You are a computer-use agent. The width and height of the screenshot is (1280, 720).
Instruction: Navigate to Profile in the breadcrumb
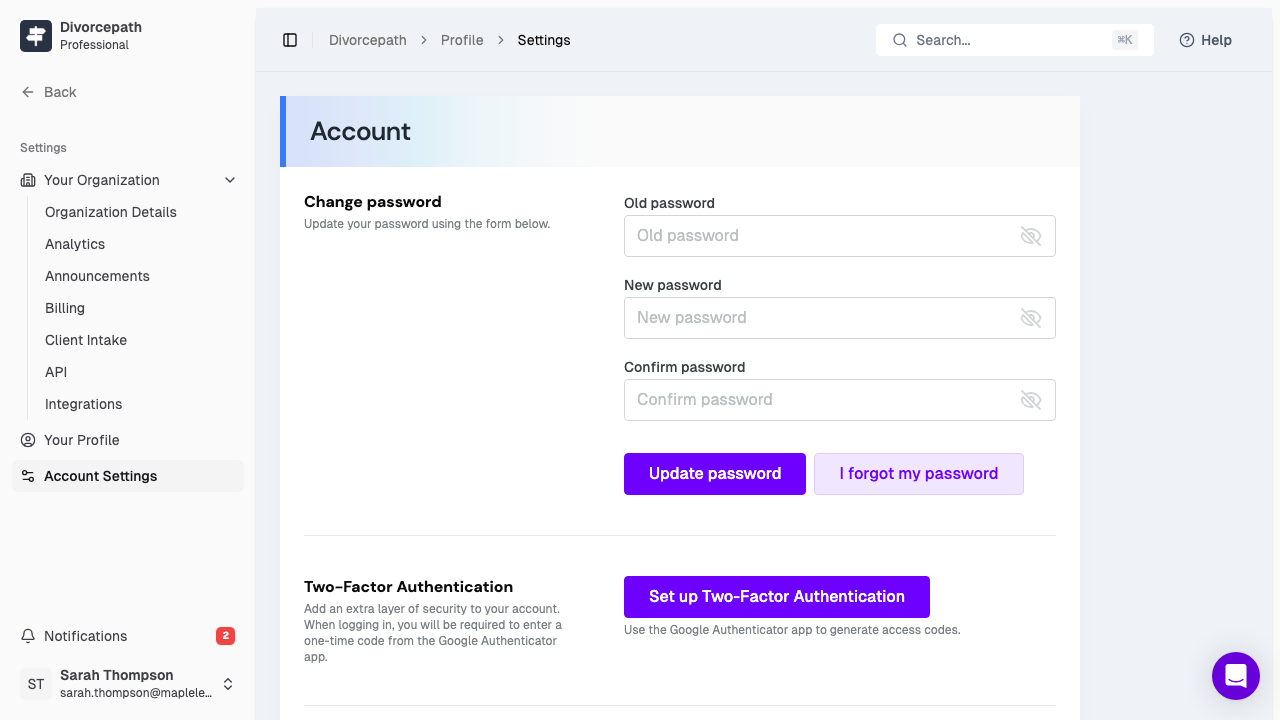point(462,40)
